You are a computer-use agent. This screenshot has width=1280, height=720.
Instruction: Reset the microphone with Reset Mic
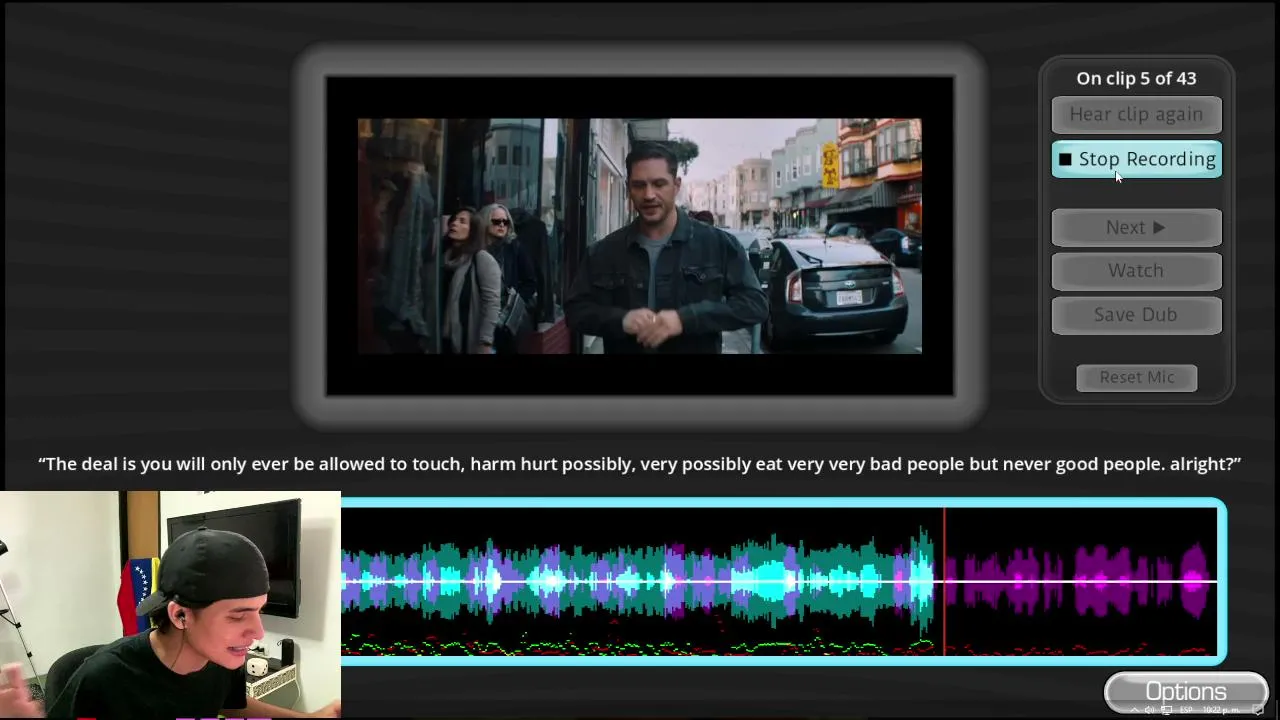[1137, 377]
